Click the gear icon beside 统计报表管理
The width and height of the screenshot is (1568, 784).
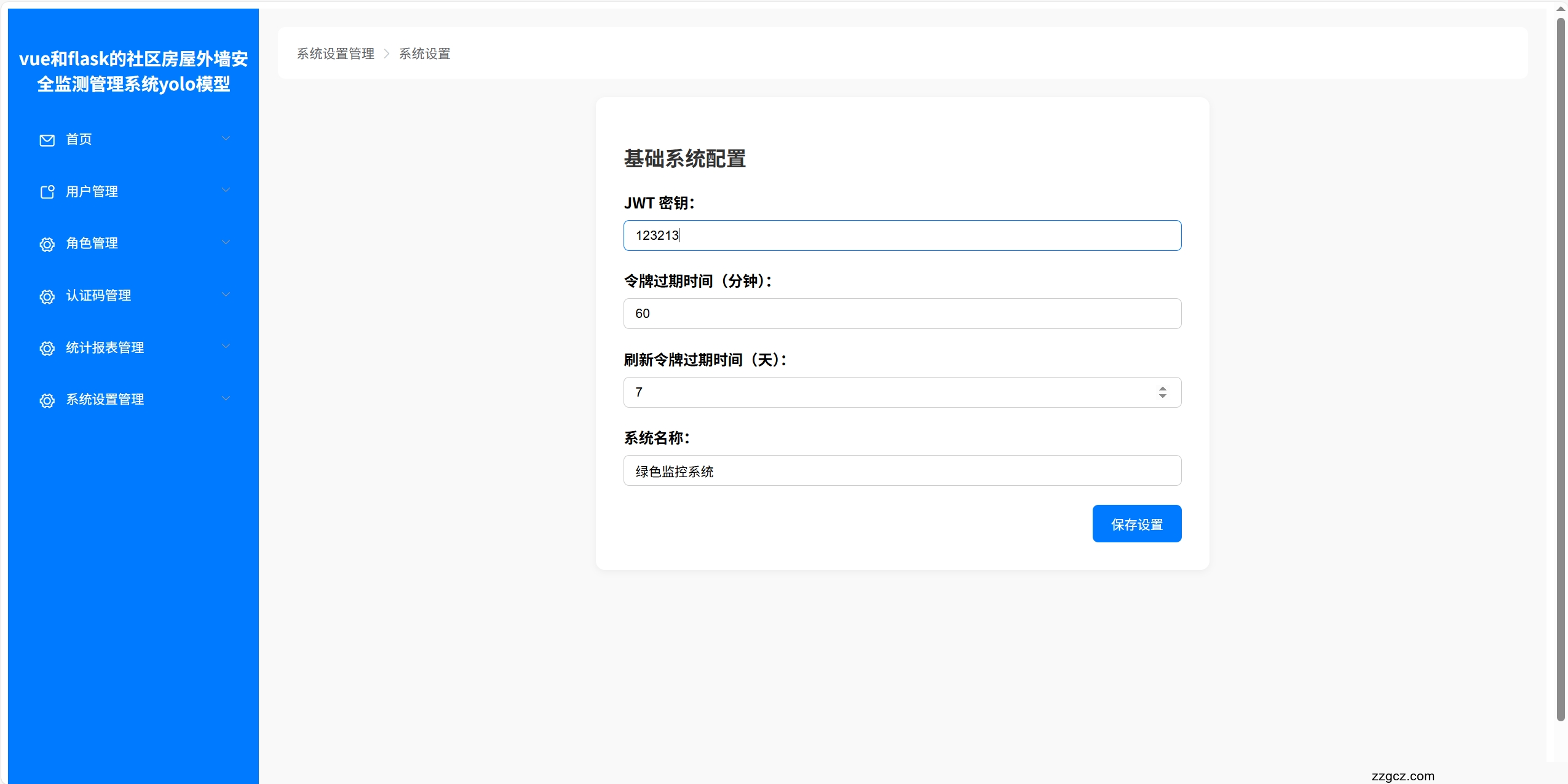coord(47,348)
